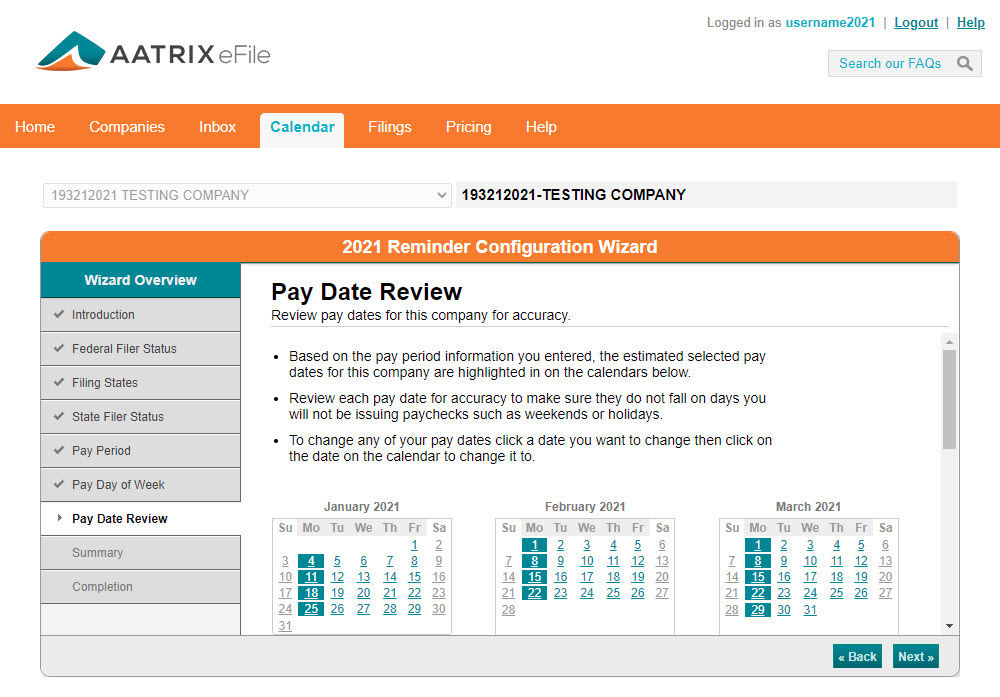Screen dimensions: 1000x697
Task: Go to the Inbox tab
Action: click(x=217, y=127)
